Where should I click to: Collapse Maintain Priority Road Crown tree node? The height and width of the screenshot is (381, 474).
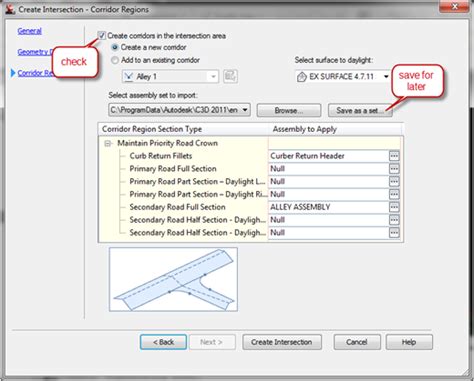[x=108, y=143]
